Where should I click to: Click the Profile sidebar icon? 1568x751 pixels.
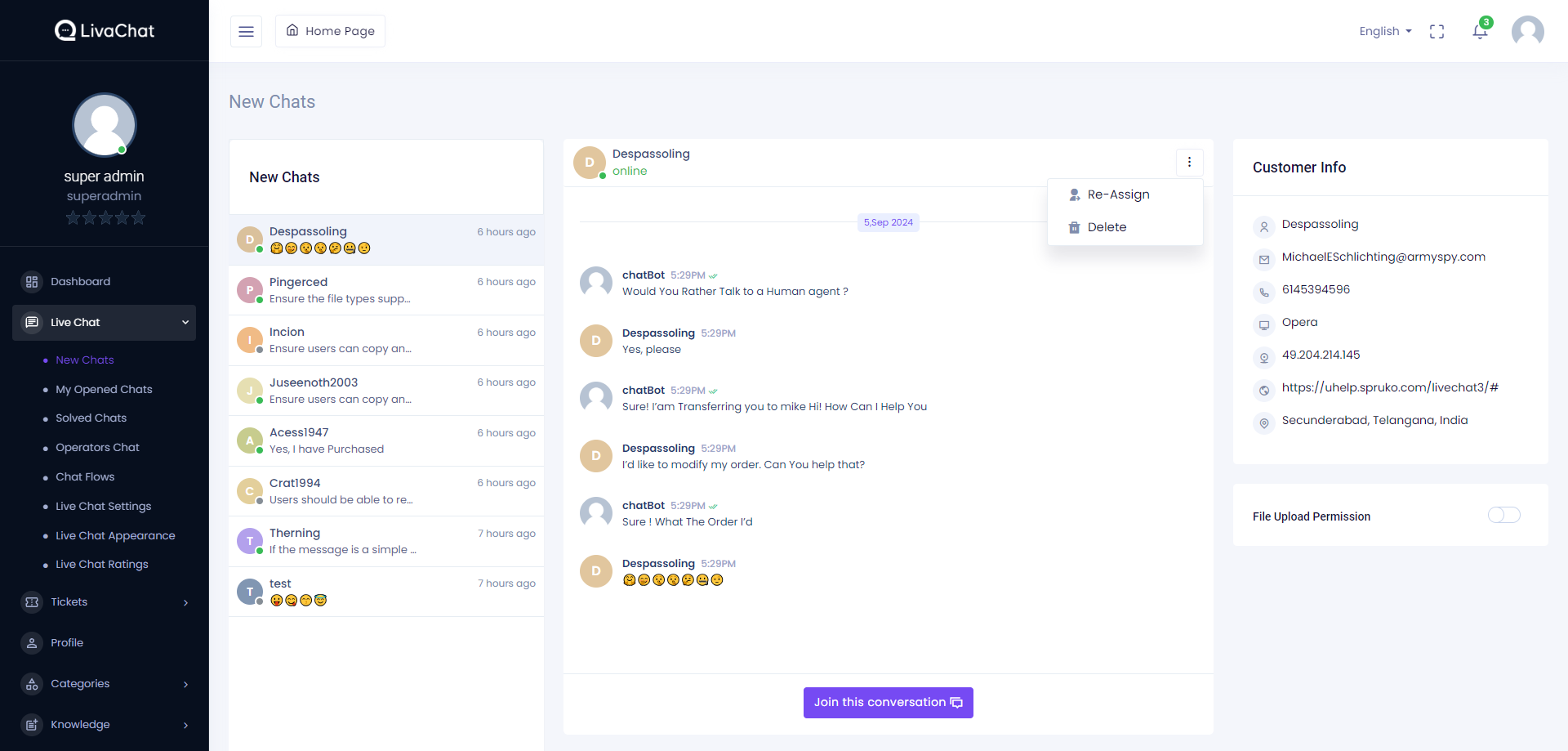click(32, 643)
